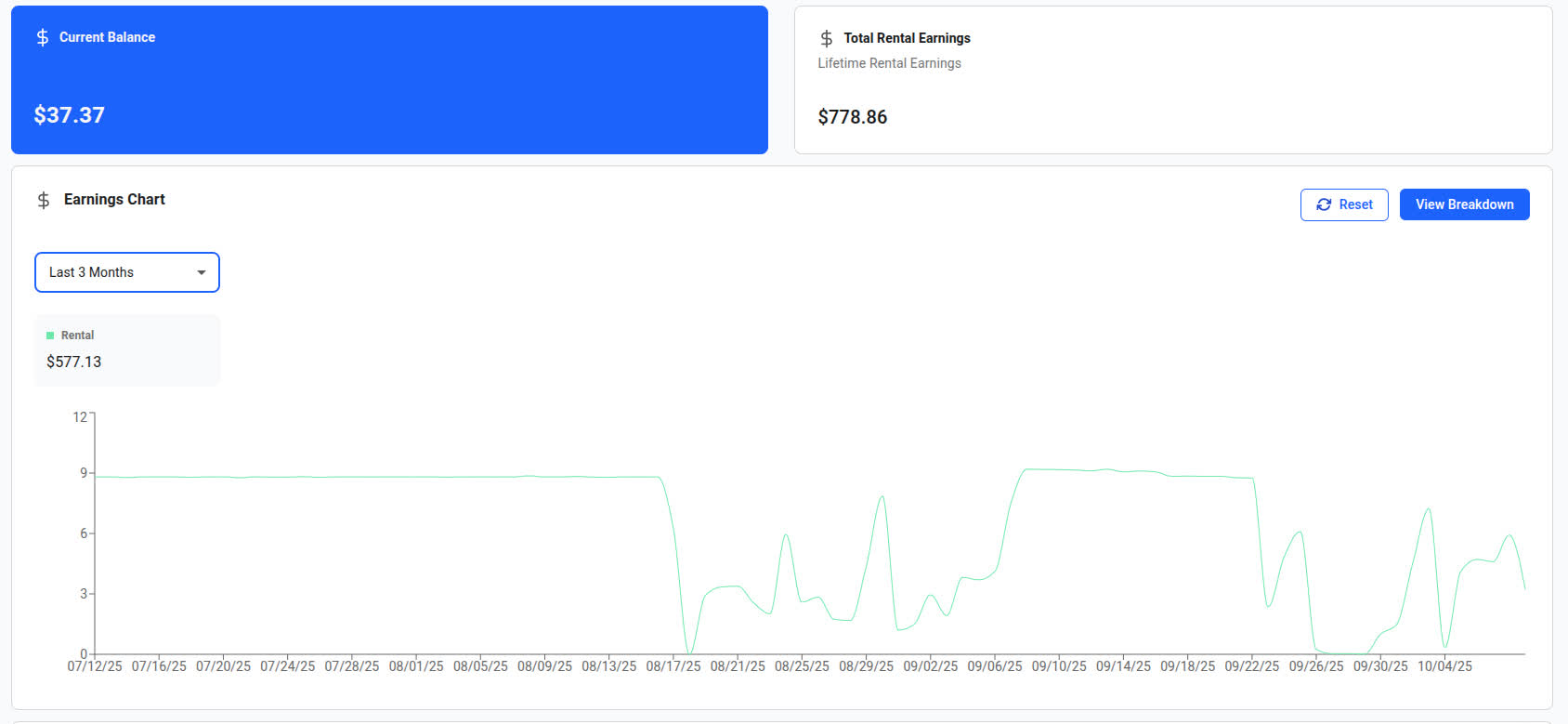Click the 9 tick label on the y-axis
1568x724 pixels.
click(x=84, y=473)
